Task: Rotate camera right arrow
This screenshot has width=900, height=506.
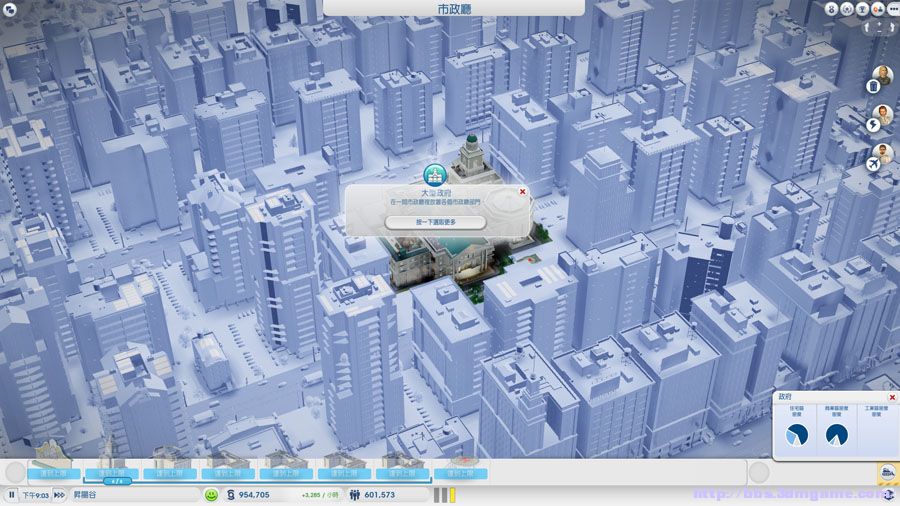Action: [891, 27]
